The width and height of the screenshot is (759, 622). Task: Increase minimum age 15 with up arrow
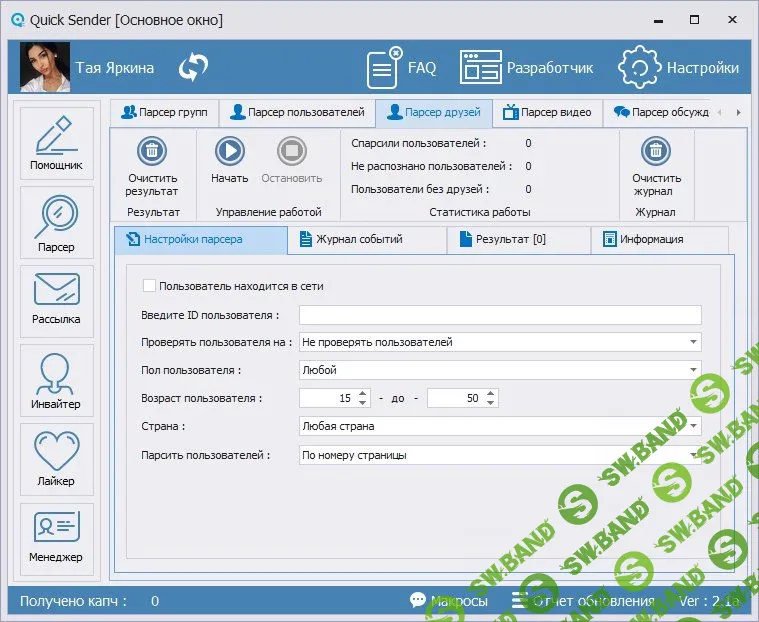363,394
